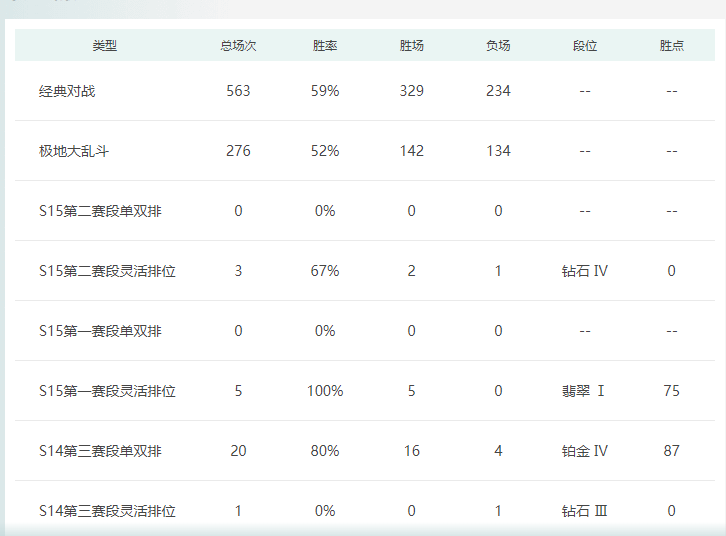Viewport: 726px width, 536px height.
Task: Click the 100% win rate cell
Action: tap(325, 391)
